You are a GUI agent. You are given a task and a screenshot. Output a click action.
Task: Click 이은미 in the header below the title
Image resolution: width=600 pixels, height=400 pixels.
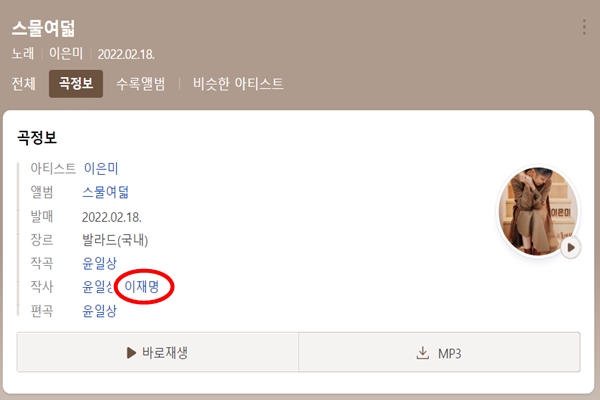(66, 54)
